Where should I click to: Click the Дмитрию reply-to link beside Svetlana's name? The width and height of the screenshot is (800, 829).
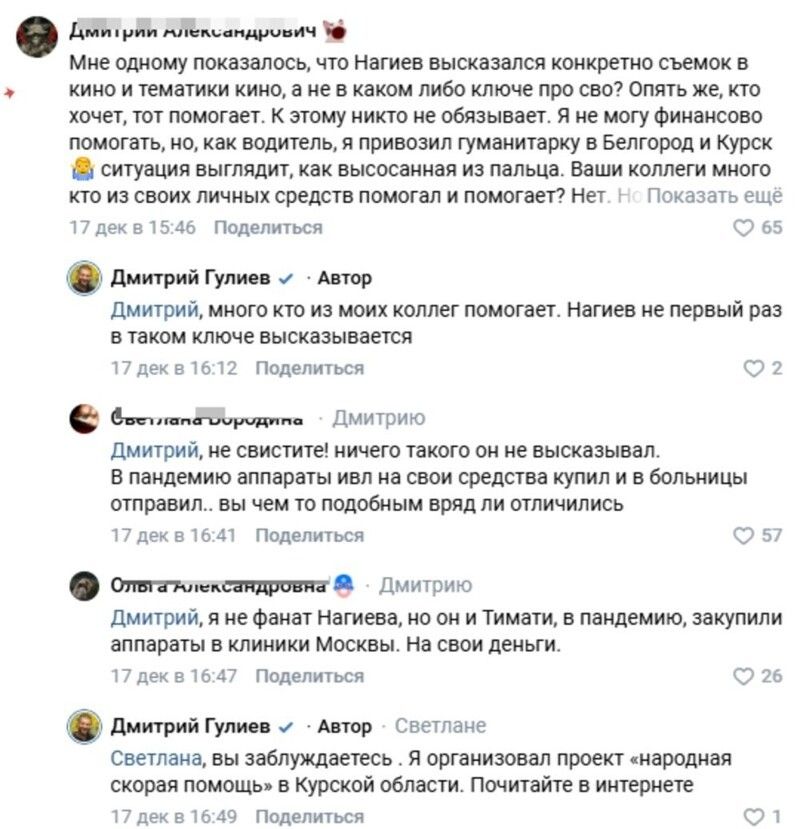[378, 418]
